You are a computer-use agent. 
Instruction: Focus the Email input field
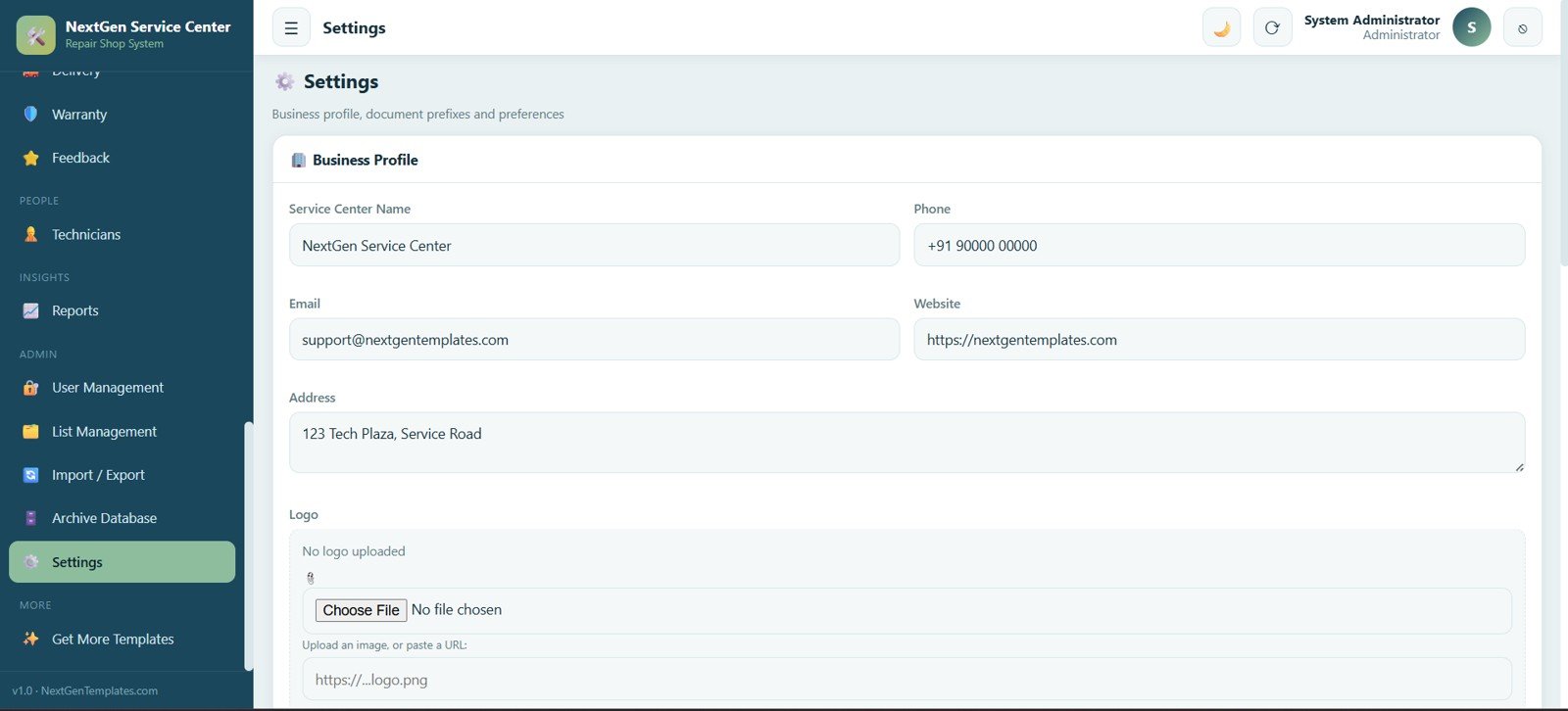click(x=594, y=339)
